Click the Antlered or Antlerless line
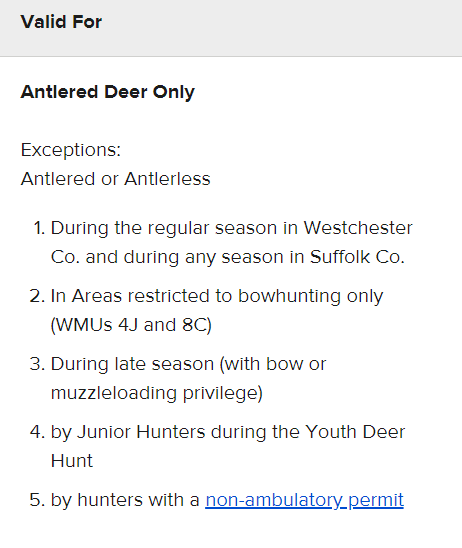Viewport: 462px width, 548px height. 115,179
